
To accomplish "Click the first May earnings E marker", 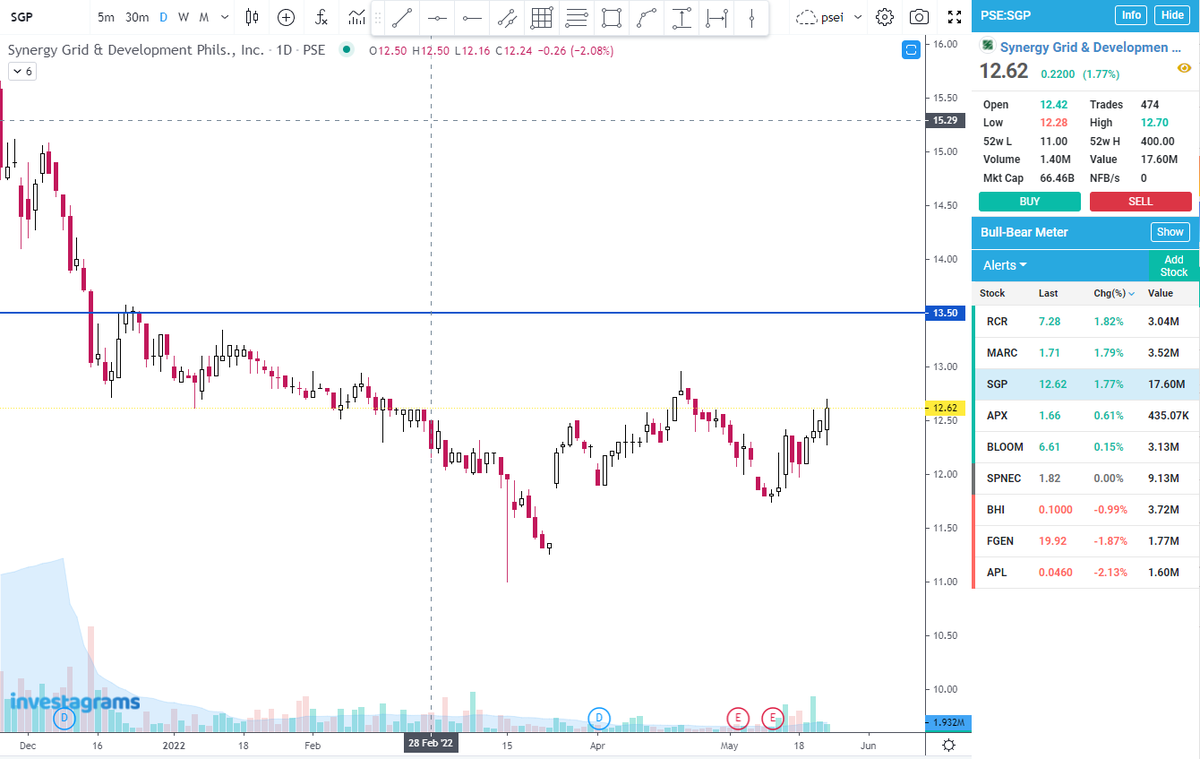I will 738,717.
